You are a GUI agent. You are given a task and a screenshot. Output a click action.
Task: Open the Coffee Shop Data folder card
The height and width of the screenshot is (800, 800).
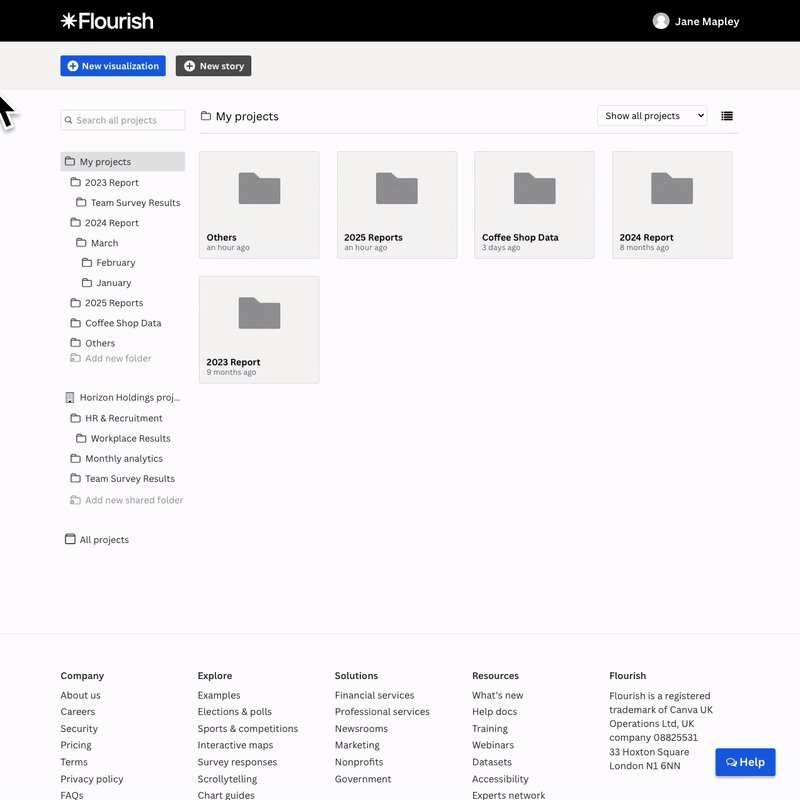(x=534, y=205)
